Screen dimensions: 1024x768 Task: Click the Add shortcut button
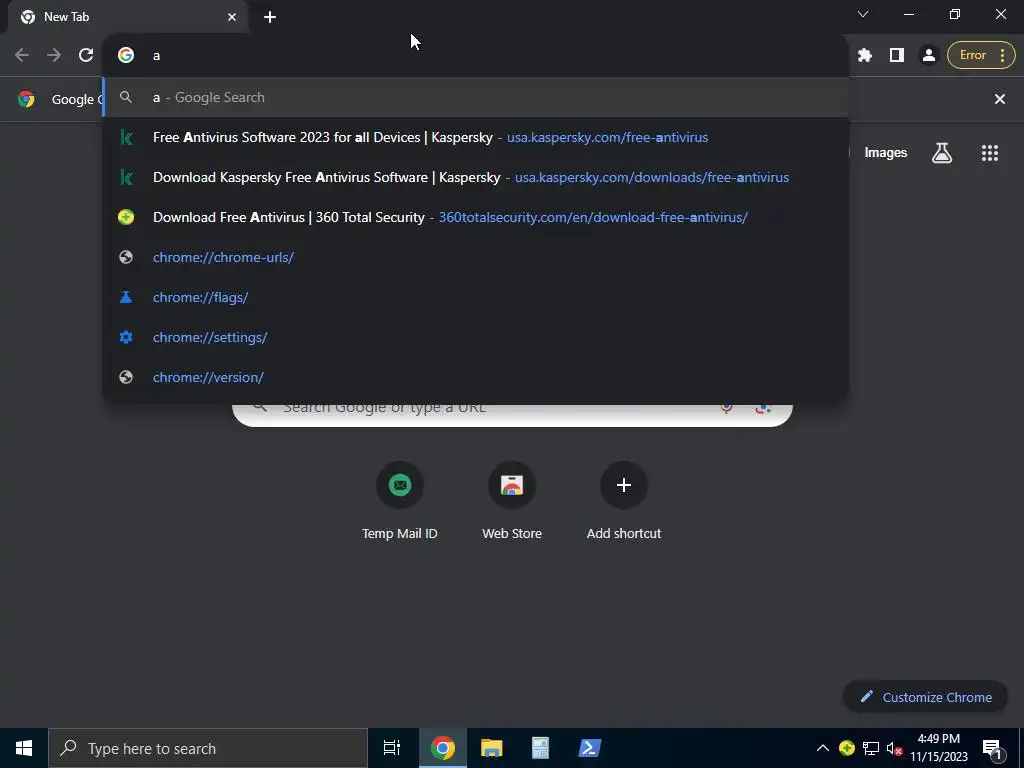[624, 502]
